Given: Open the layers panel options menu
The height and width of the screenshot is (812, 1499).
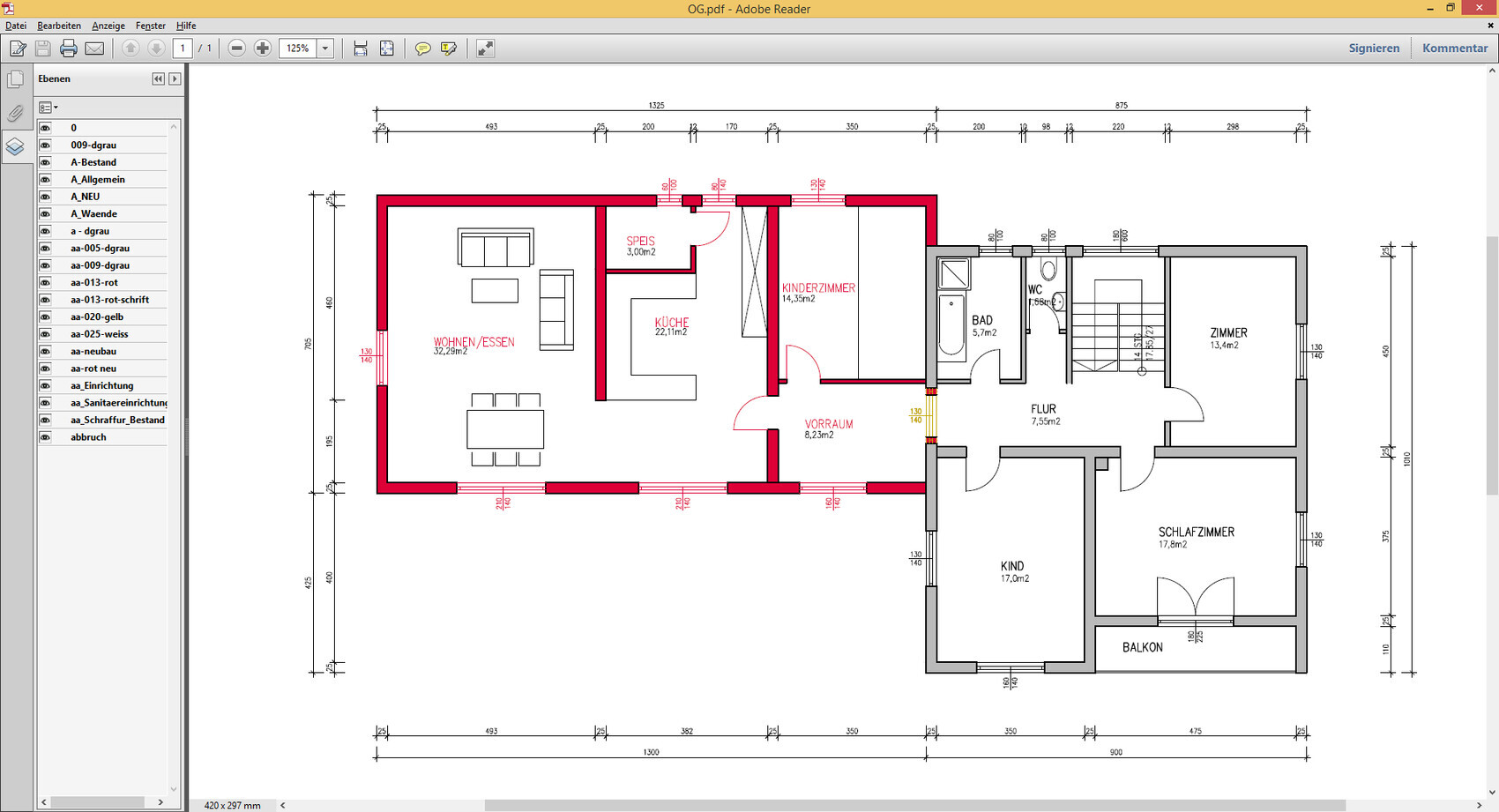Looking at the screenshot, I should (x=48, y=108).
